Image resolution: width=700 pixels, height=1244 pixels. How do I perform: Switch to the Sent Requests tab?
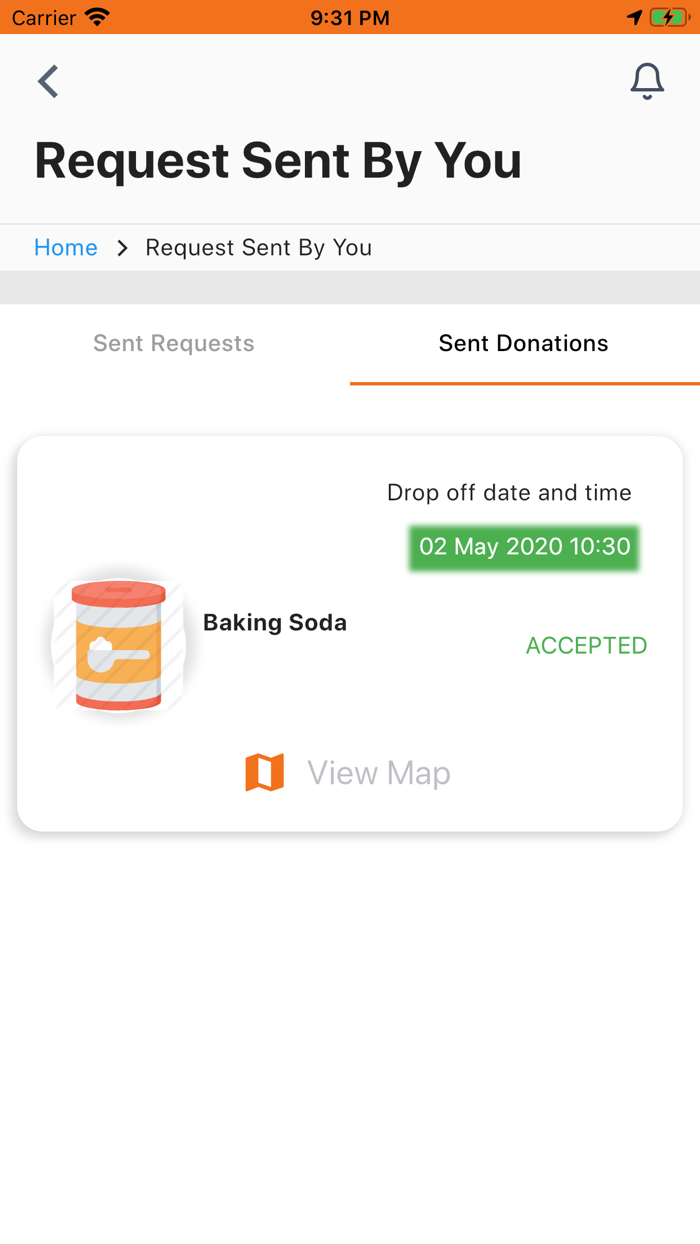pyautogui.click(x=174, y=343)
